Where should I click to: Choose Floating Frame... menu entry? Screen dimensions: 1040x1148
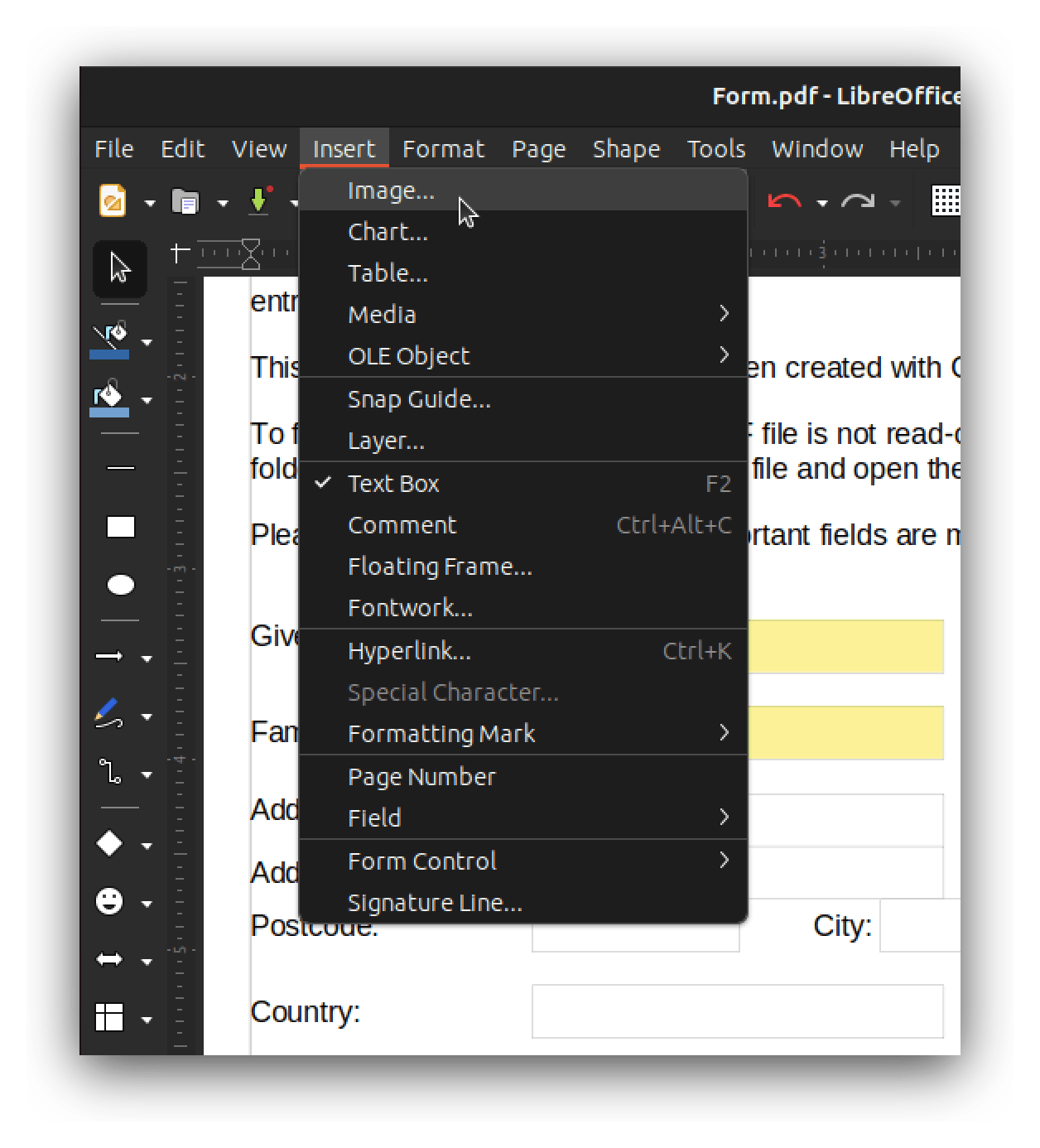tap(523, 567)
